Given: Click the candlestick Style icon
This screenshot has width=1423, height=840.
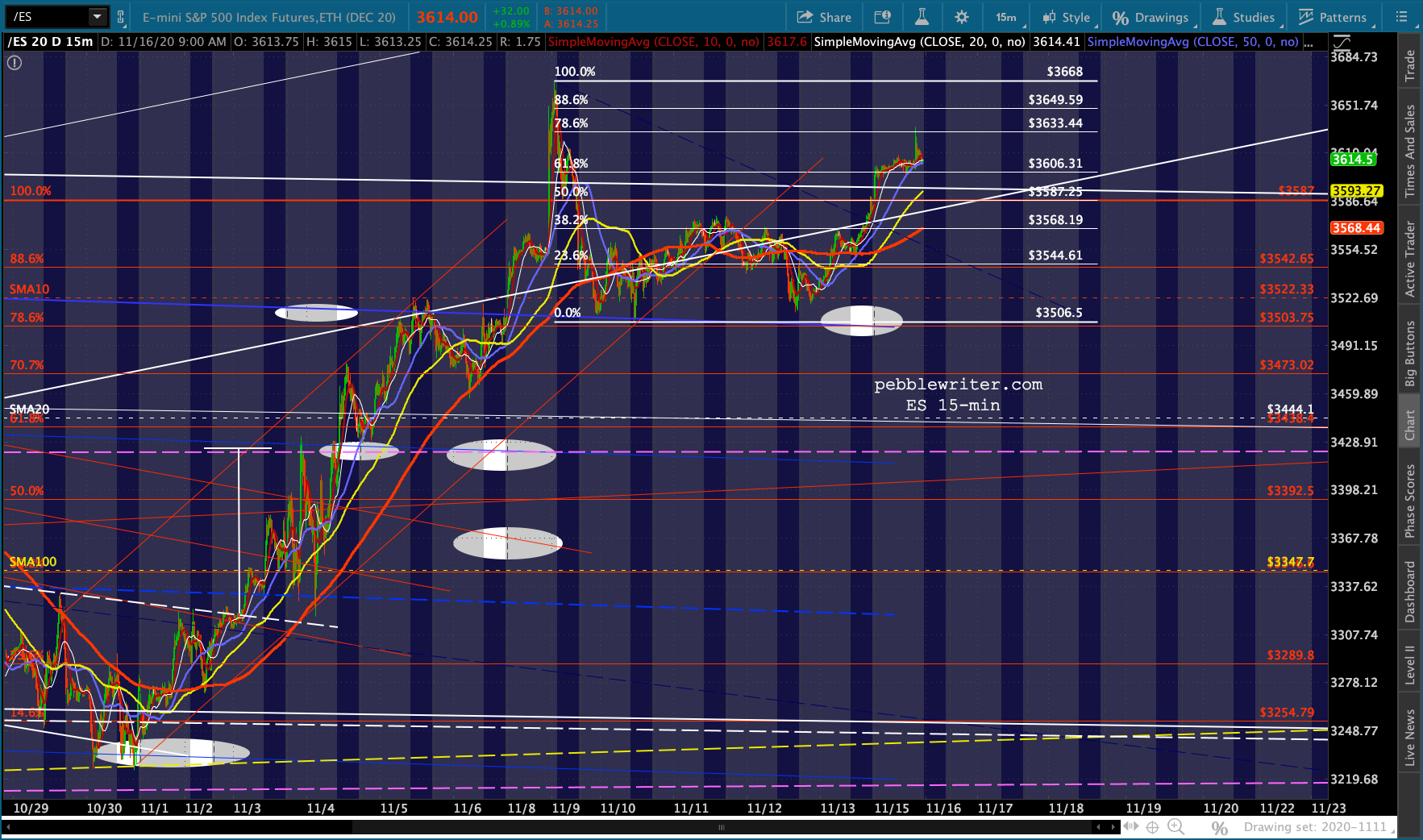Looking at the screenshot, I should (1049, 17).
